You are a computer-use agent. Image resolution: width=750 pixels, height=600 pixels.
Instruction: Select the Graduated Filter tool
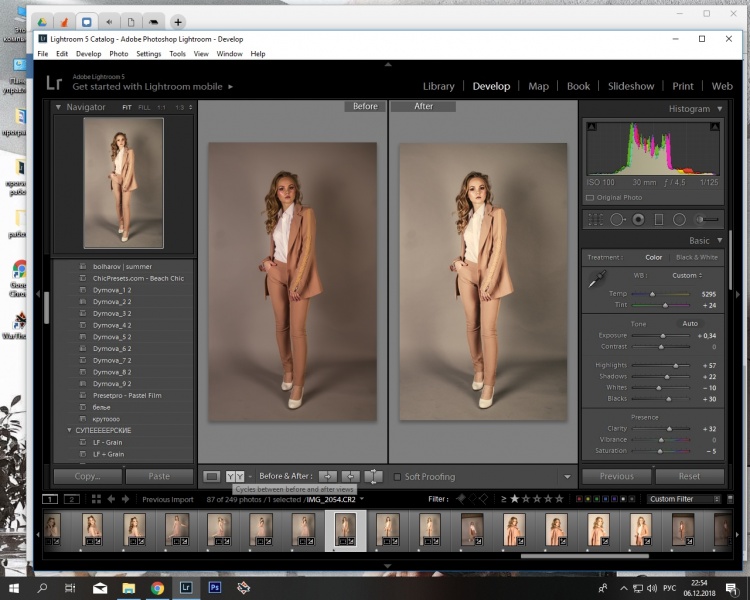click(x=659, y=220)
